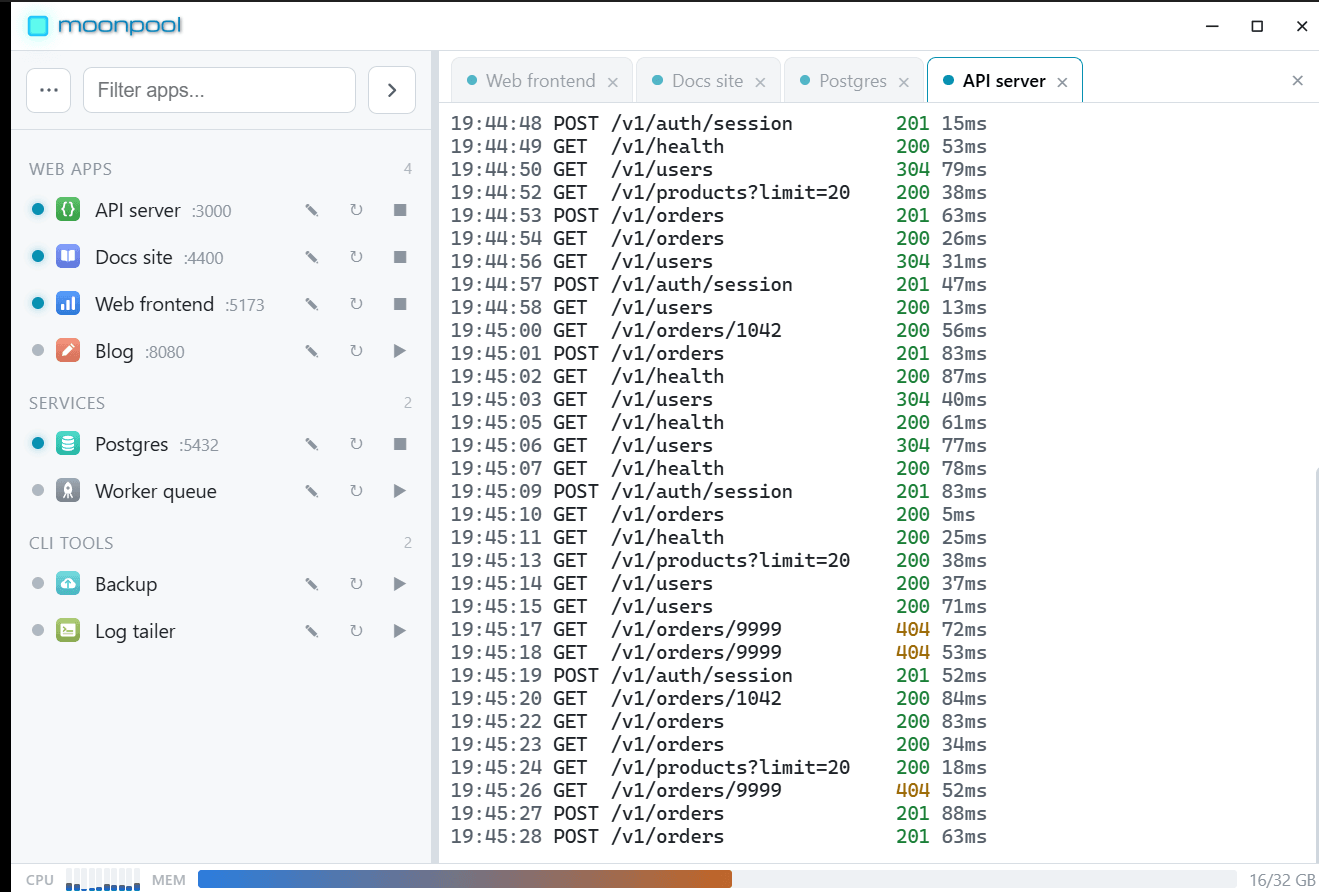The height and width of the screenshot is (892, 1319).
Task: Start the Log tailer tool
Action: 400,631
